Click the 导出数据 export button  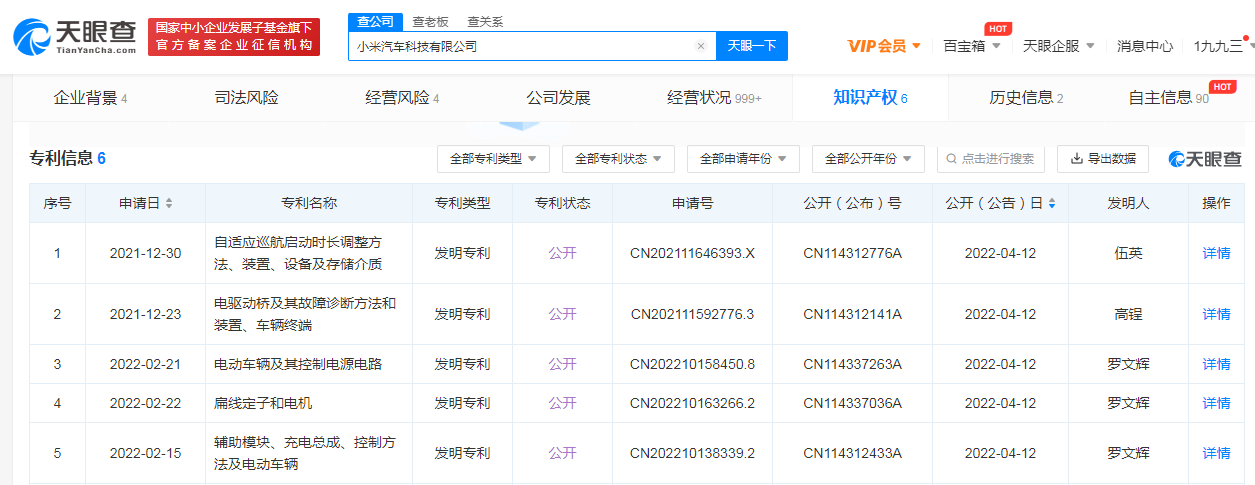tap(1103, 159)
